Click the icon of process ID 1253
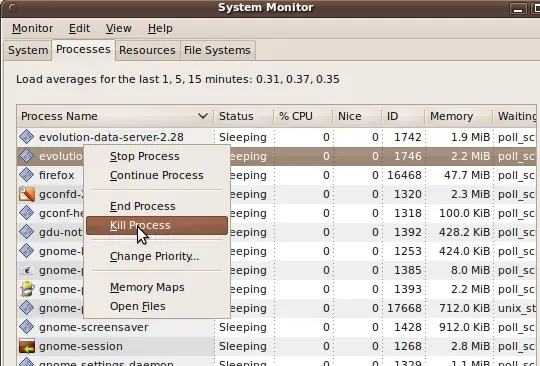Screen dimensions: 540x366 click(27, 251)
